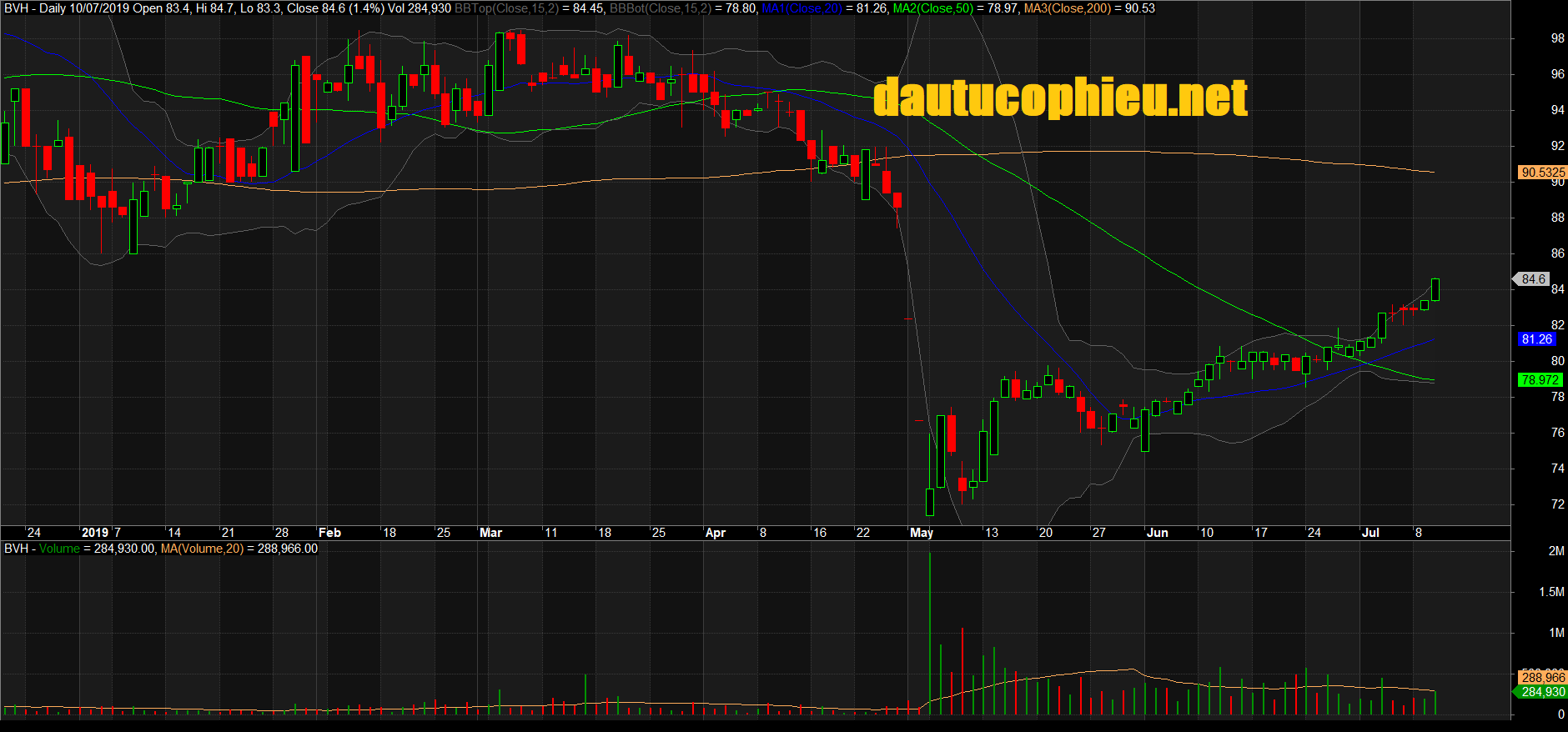Viewport: 1568px width, 732px height.
Task: Click the blue 81.26 price tag
Action: 1536,339
